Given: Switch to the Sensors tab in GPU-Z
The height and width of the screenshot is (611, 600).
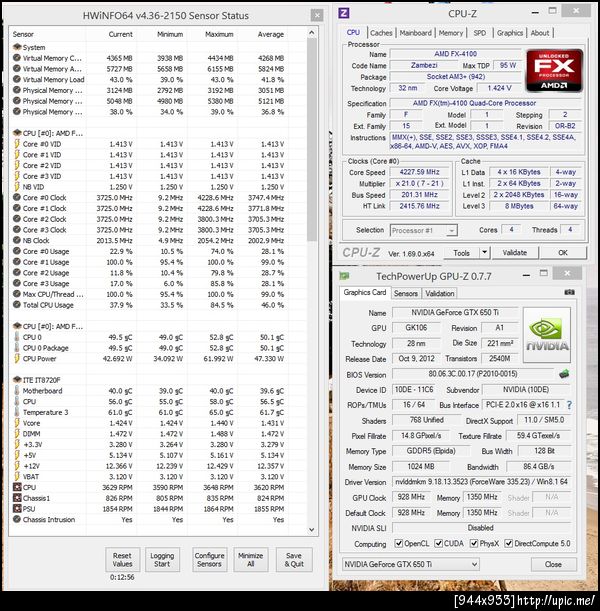Looking at the screenshot, I should [406, 293].
